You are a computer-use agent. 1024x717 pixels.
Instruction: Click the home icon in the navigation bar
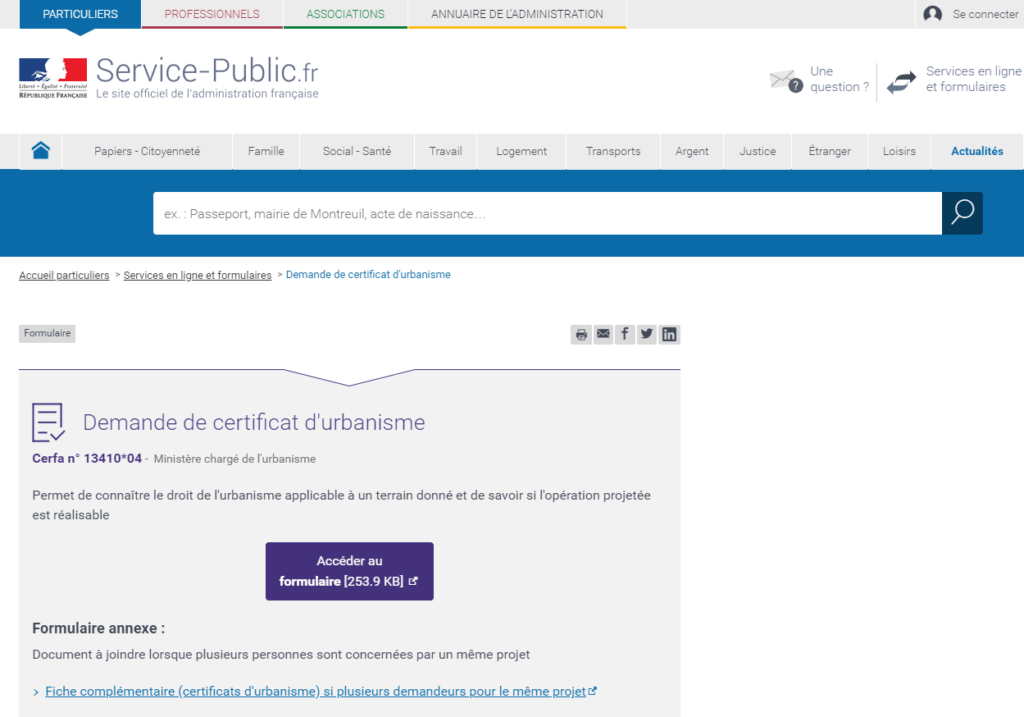(x=40, y=150)
